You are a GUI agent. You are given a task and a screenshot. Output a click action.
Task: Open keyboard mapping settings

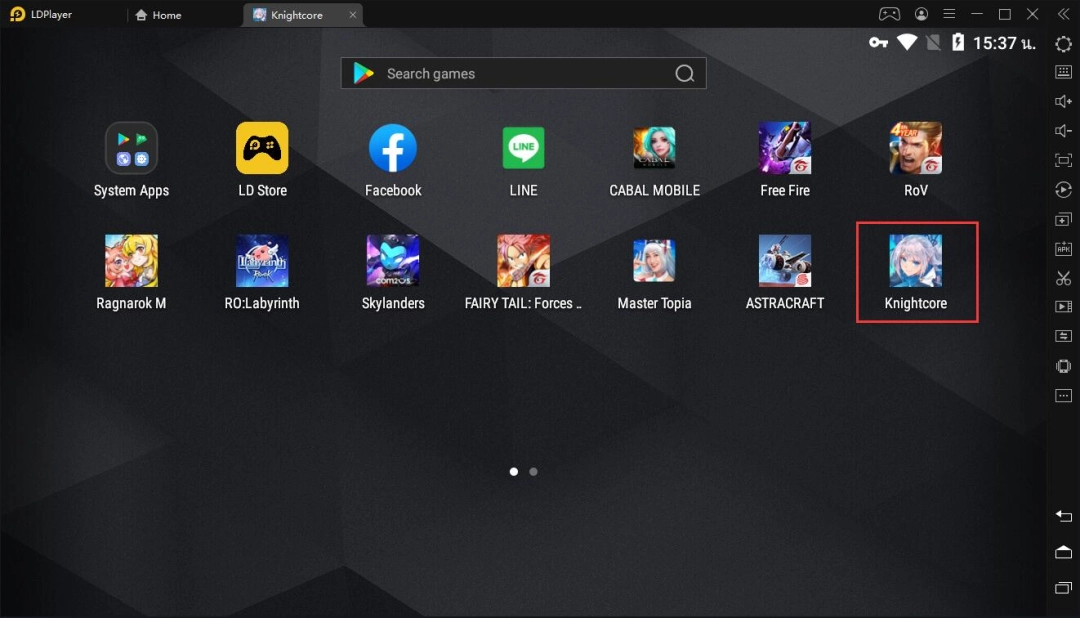point(1063,72)
